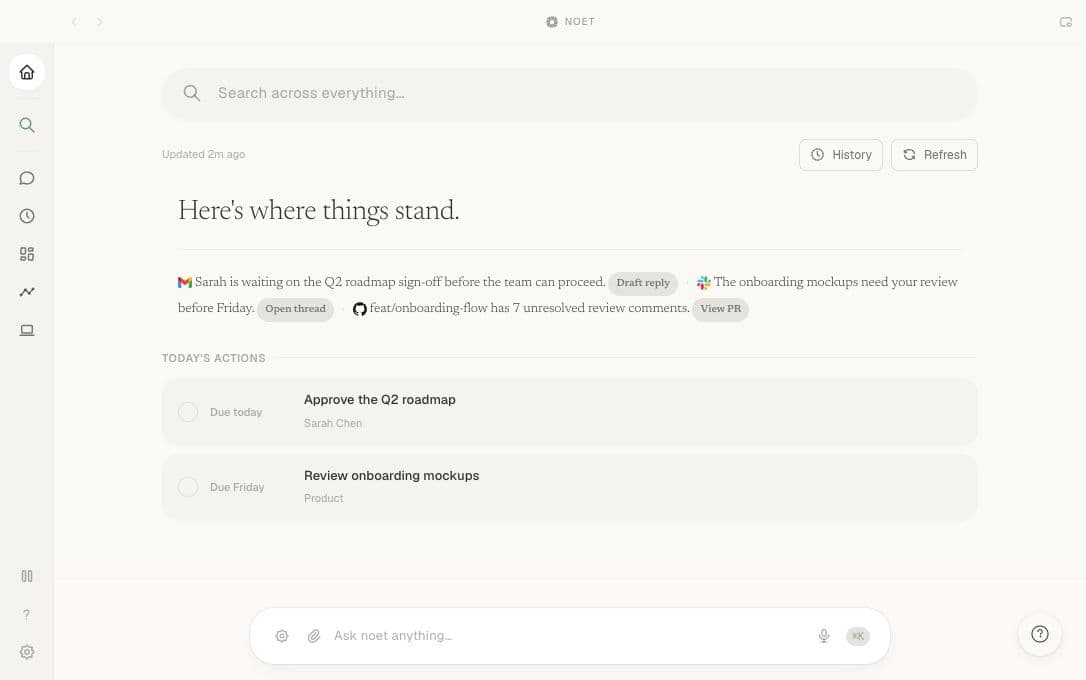The image size is (1086, 680).
Task: Open the laptop device icon in sidebar
Action: (x=27, y=330)
